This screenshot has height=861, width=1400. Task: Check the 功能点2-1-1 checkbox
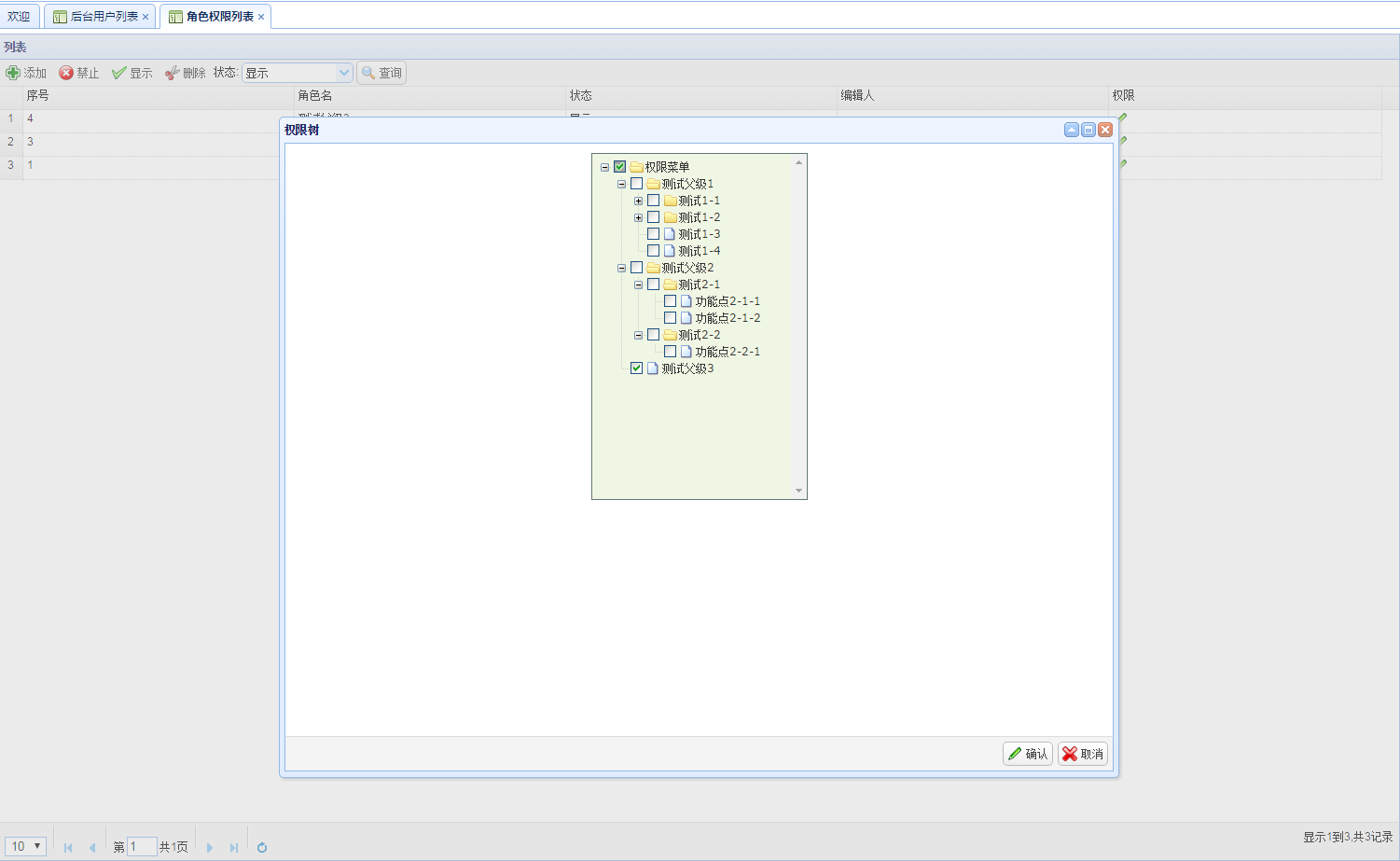pos(670,301)
